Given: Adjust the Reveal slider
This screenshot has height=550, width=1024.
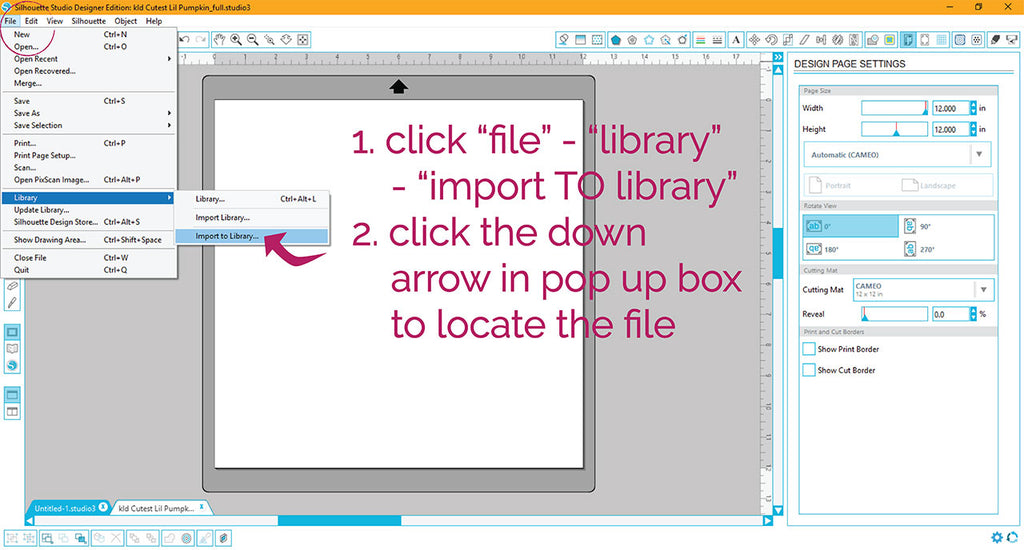Looking at the screenshot, I should click(x=864, y=314).
